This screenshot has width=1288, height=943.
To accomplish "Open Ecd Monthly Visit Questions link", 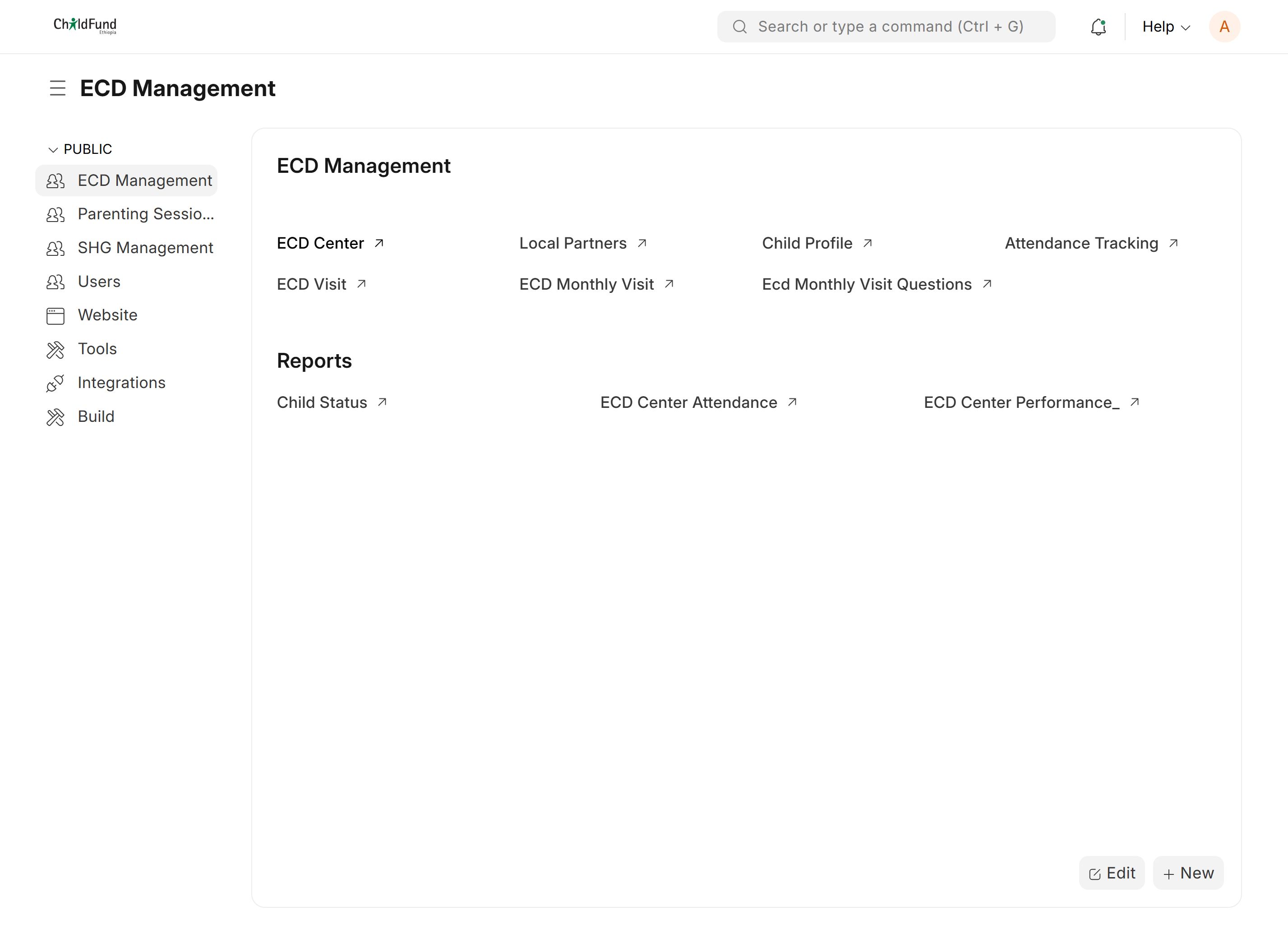I will pos(867,284).
